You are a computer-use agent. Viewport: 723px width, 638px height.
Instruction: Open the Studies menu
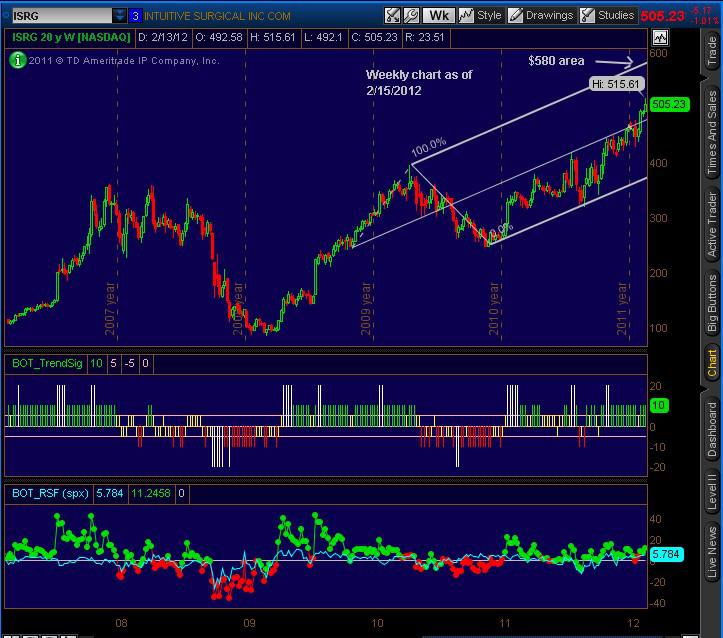[x=608, y=16]
